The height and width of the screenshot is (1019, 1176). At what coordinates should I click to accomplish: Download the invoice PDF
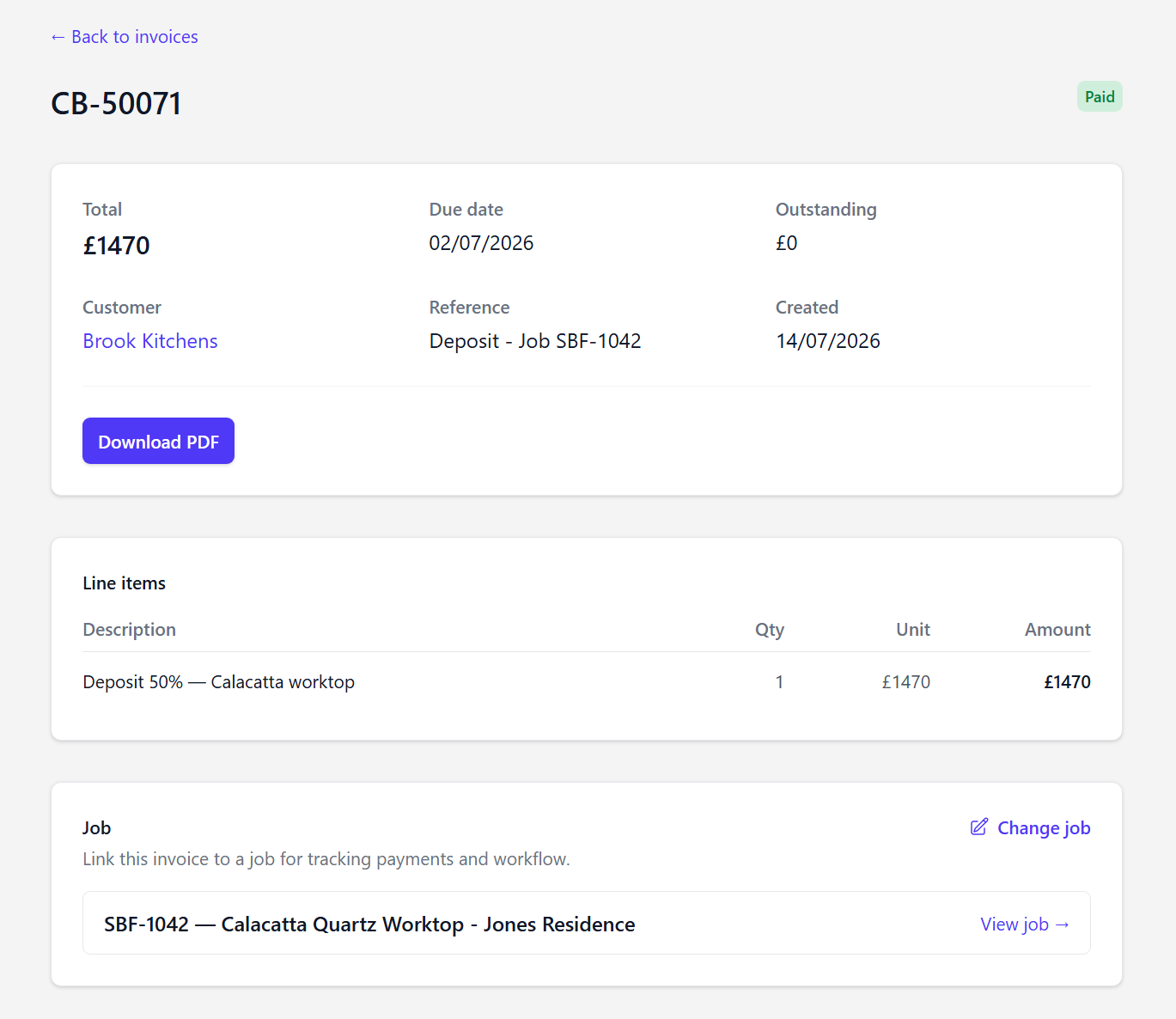[x=158, y=441]
